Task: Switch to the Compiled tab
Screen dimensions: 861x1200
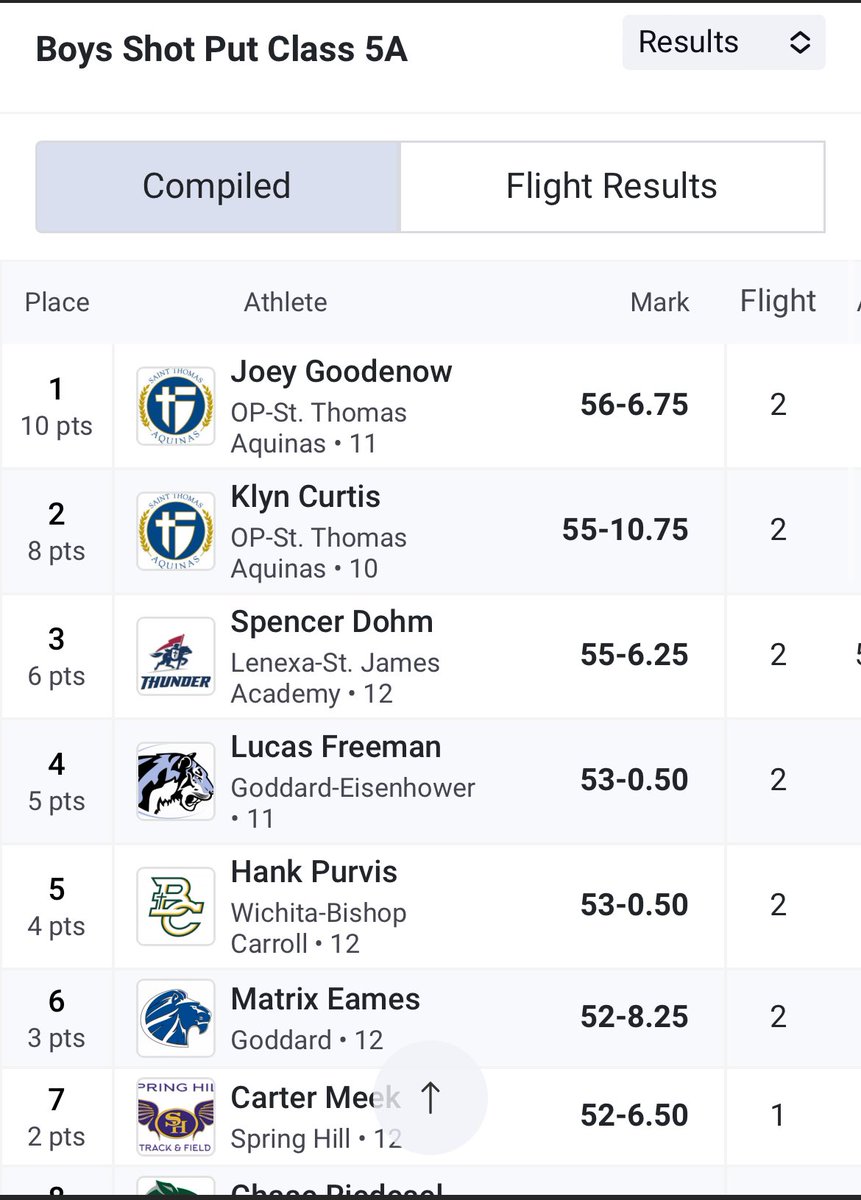Action: (217, 187)
